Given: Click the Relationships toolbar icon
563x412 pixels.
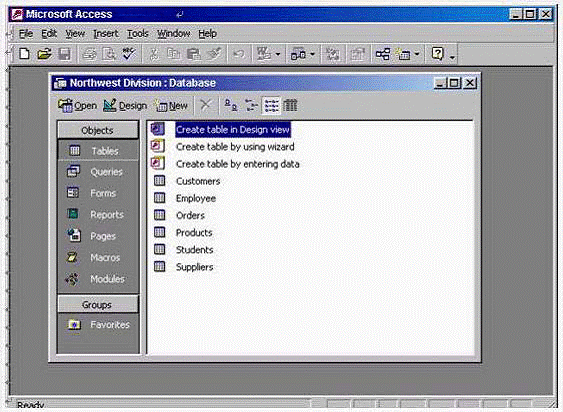Looking at the screenshot, I should click(x=383, y=54).
